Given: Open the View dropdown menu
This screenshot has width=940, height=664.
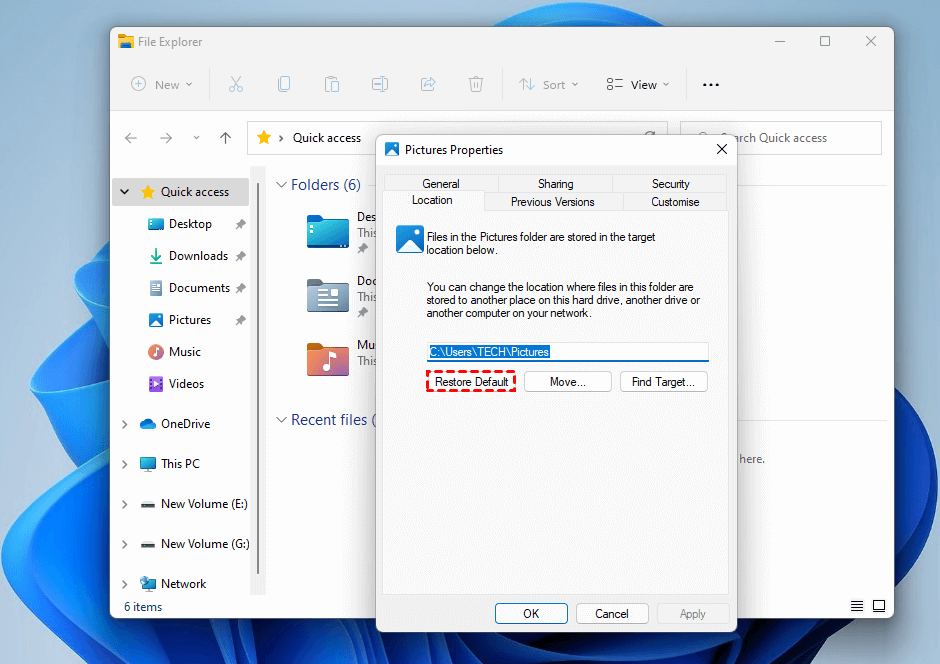Looking at the screenshot, I should pyautogui.click(x=638, y=85).
